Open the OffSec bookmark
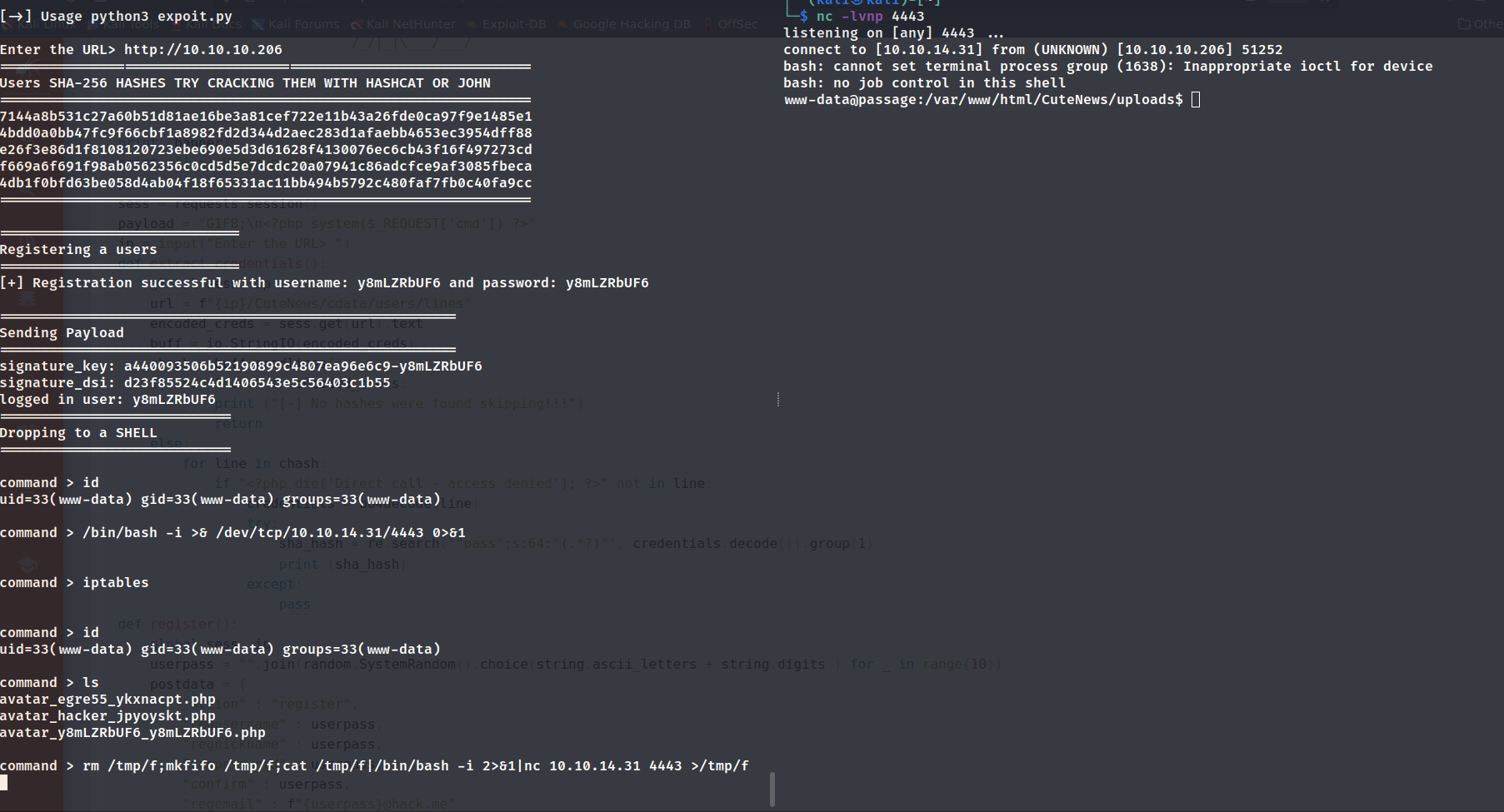The width and height of the screenshot is (1504, 812). click(731, 24)
